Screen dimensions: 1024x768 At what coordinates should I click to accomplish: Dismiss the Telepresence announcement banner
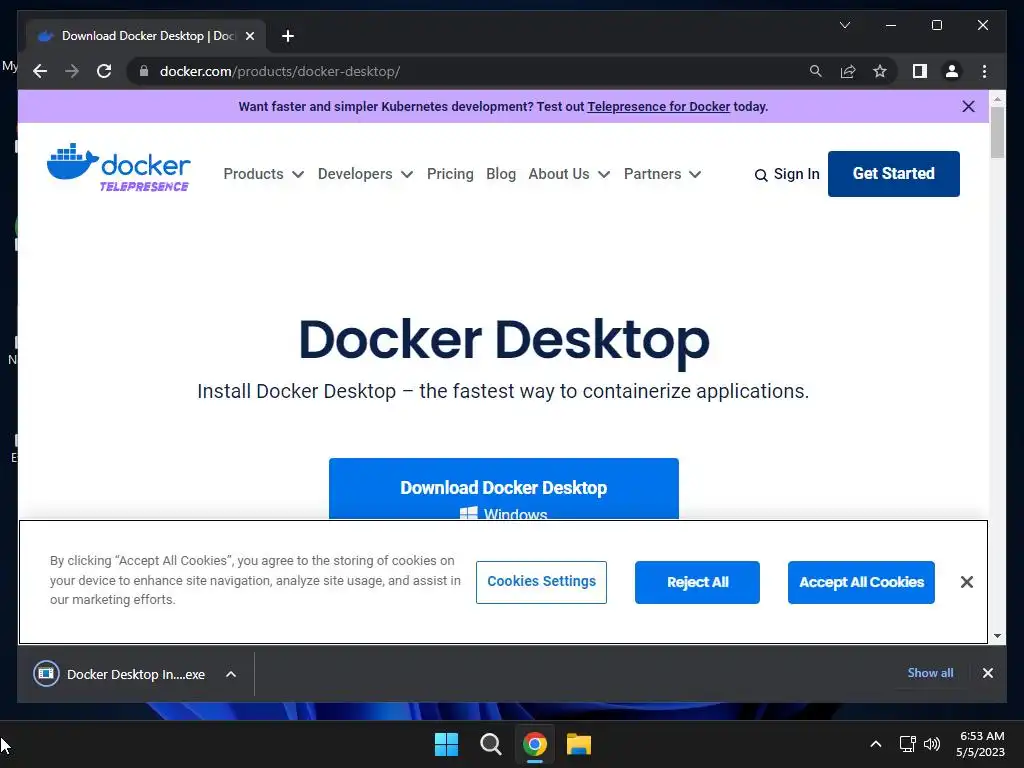coord(968,106)
